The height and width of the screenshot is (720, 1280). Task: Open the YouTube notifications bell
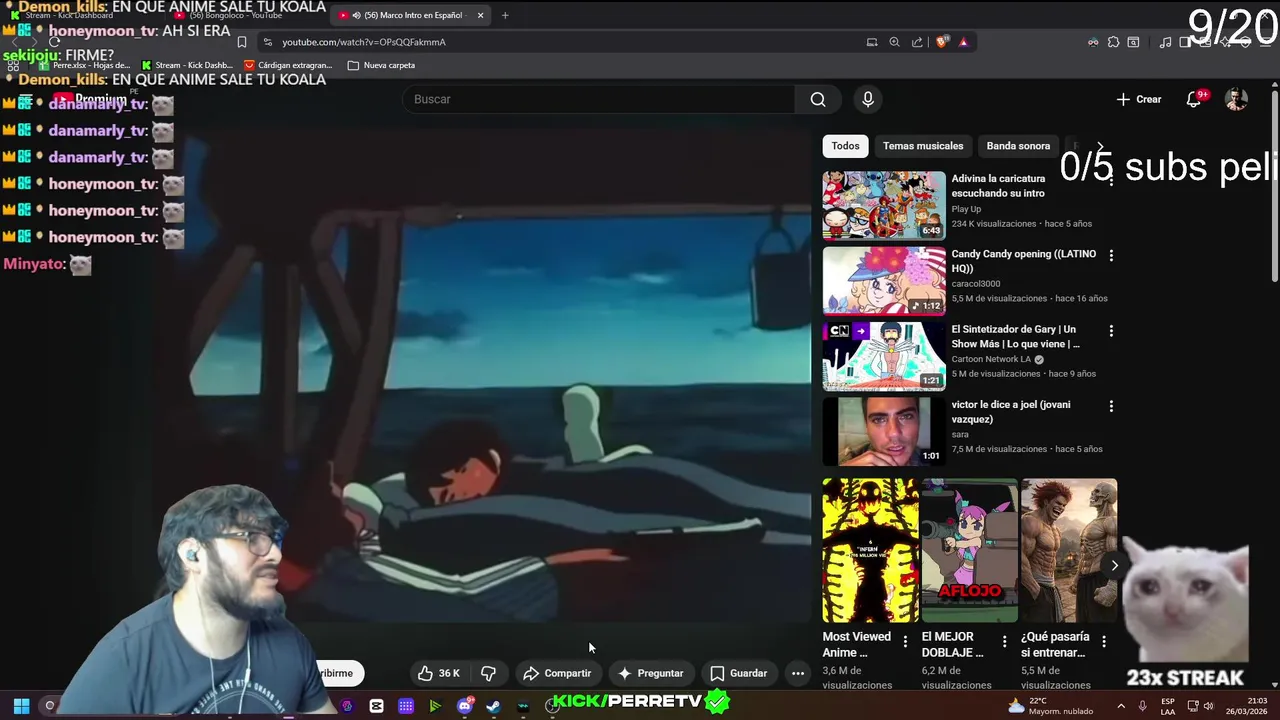coord(1194,99)
